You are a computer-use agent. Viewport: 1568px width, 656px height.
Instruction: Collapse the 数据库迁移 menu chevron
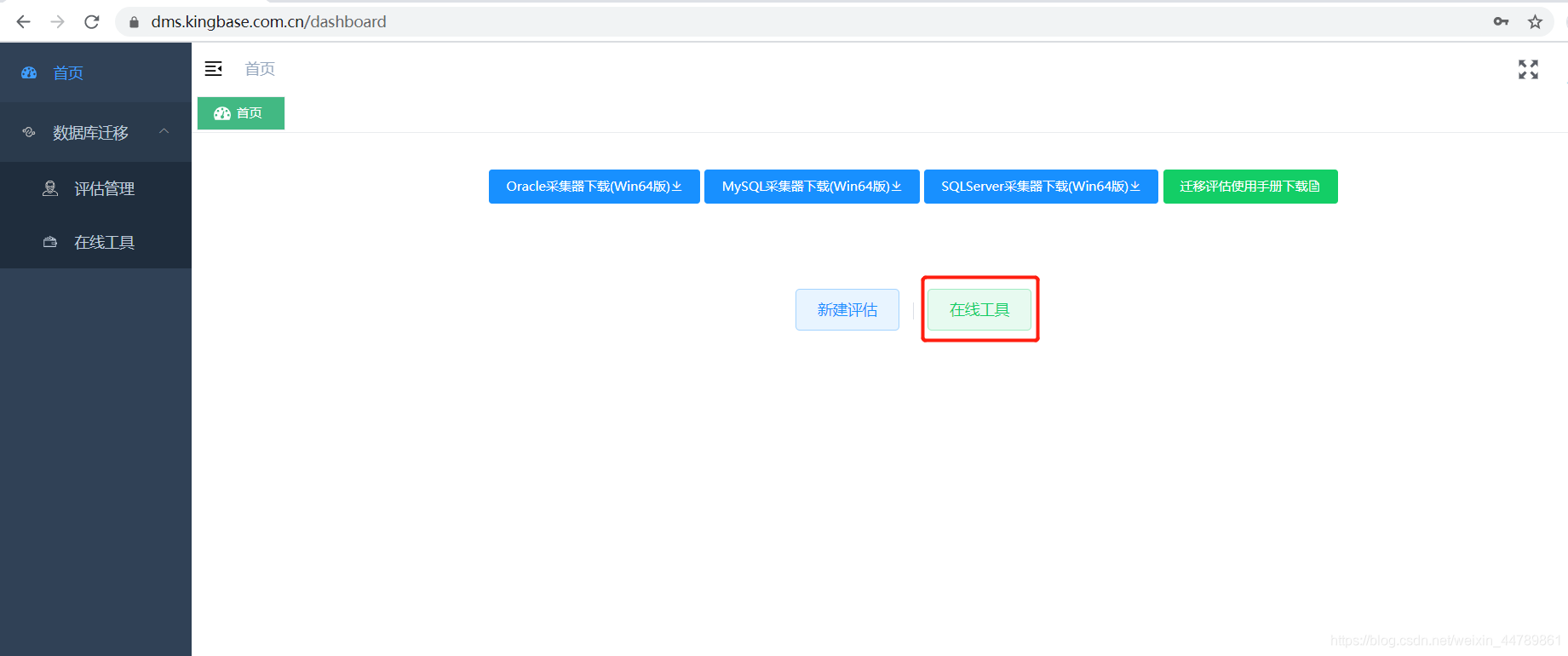tap(164, 131)
